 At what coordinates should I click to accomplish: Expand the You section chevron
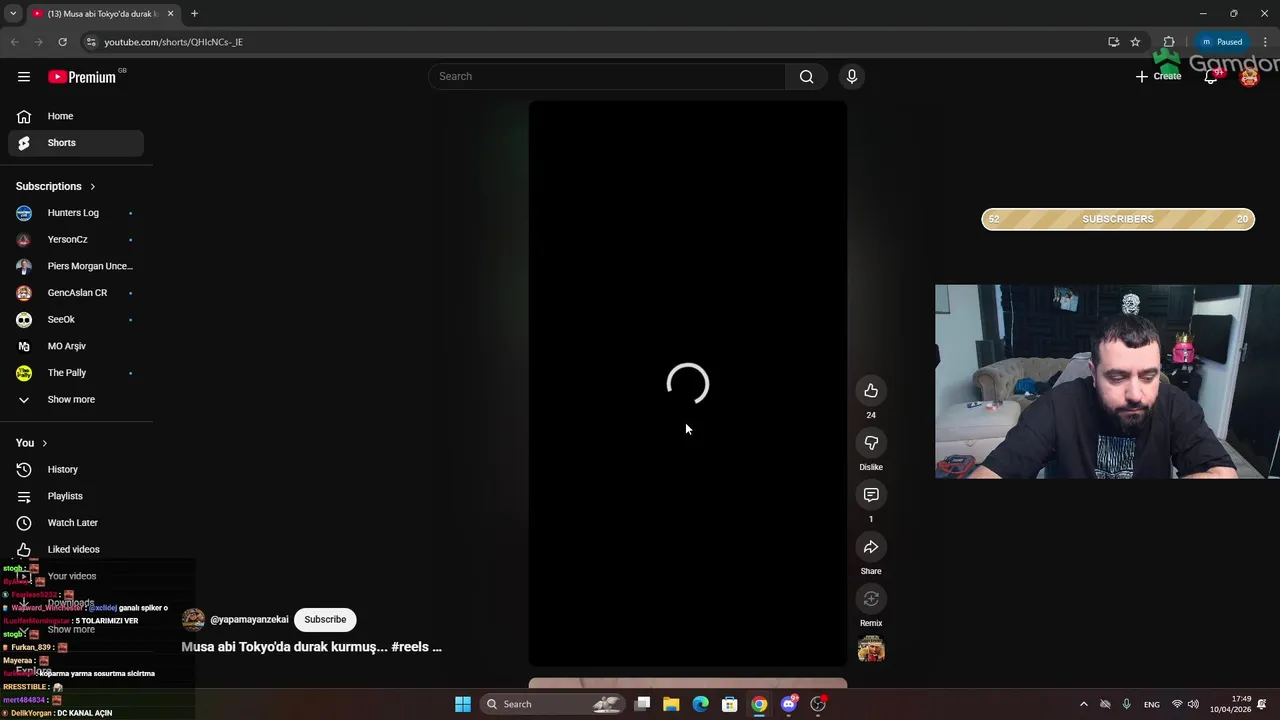[x=44, y=443]
